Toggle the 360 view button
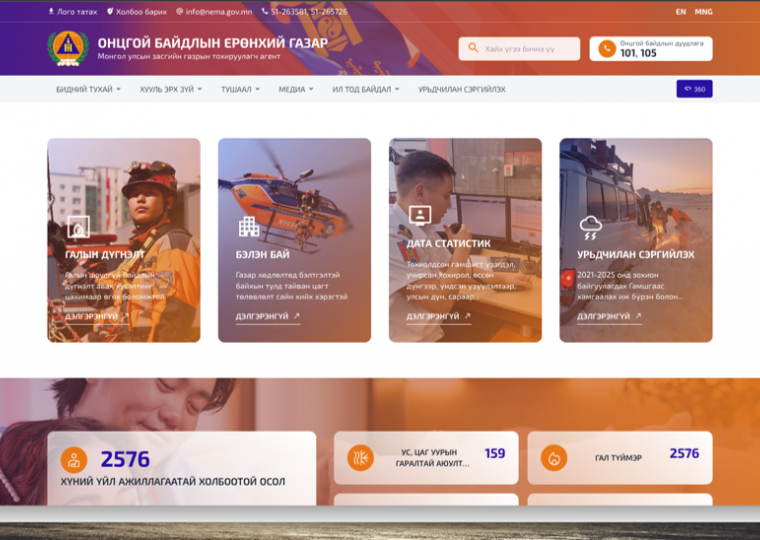760x540 pixels. pos(694,89)
